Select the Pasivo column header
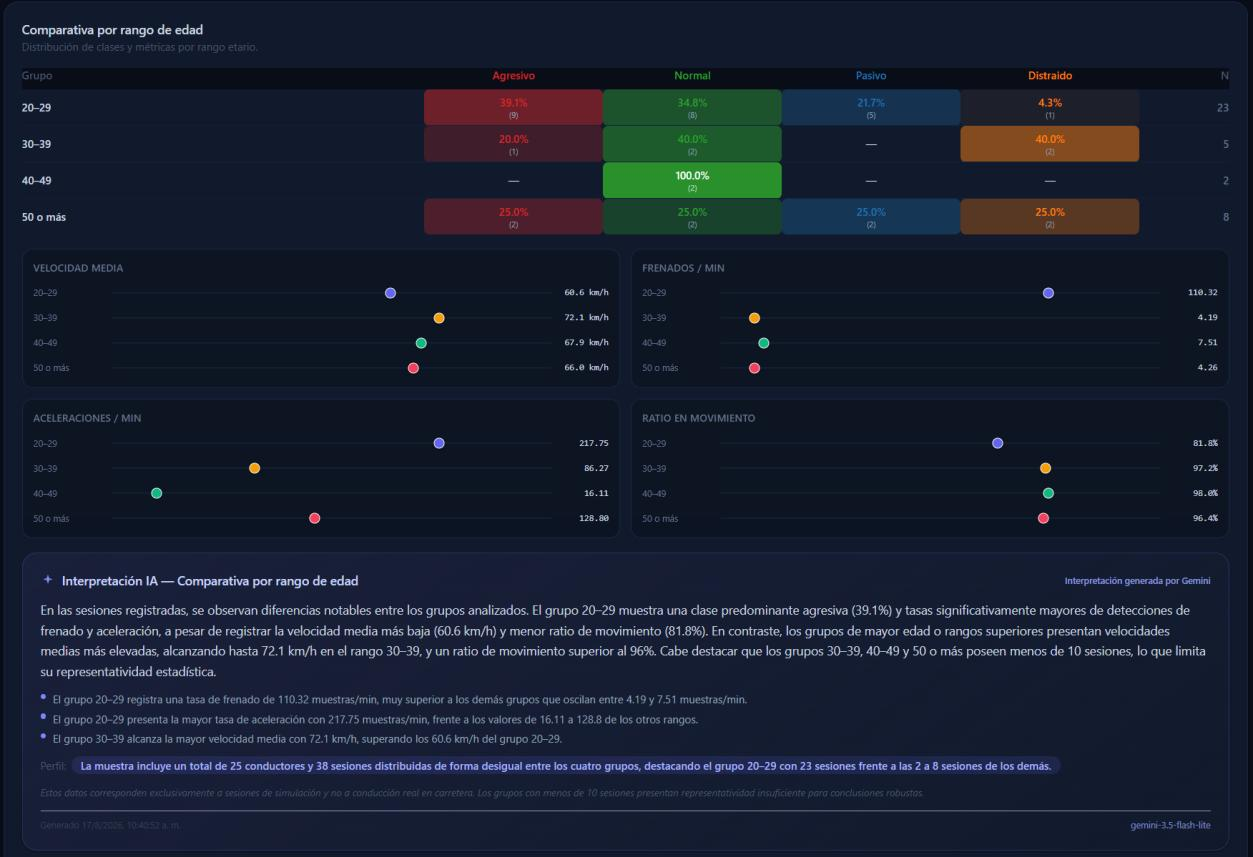Image resolution: width=1253 pixels, height=857 pixels. [x=870, y=76]
